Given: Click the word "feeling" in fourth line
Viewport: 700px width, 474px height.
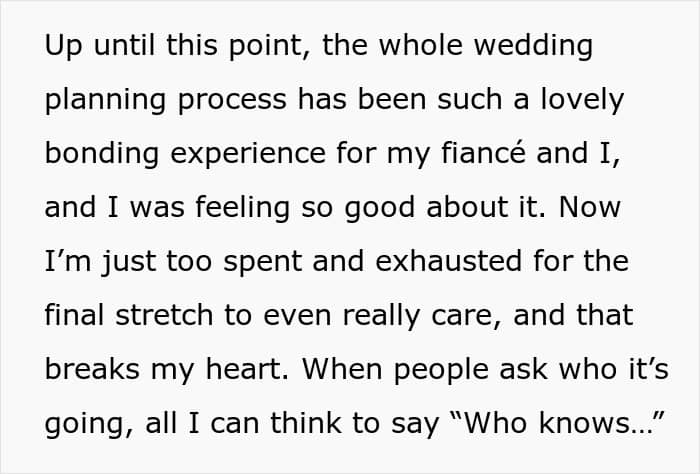Looking at the screenshot, I should pos(242,208).
